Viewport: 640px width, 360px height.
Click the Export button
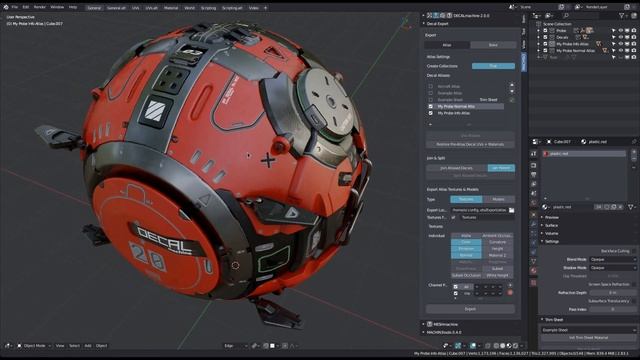pyautogui.click(x=470, y=309)
